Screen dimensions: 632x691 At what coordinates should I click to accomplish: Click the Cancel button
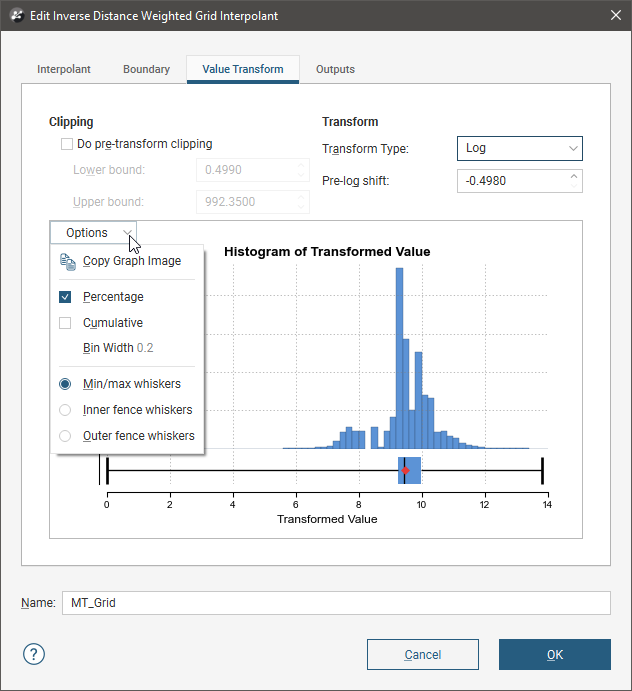coord(422,655)
